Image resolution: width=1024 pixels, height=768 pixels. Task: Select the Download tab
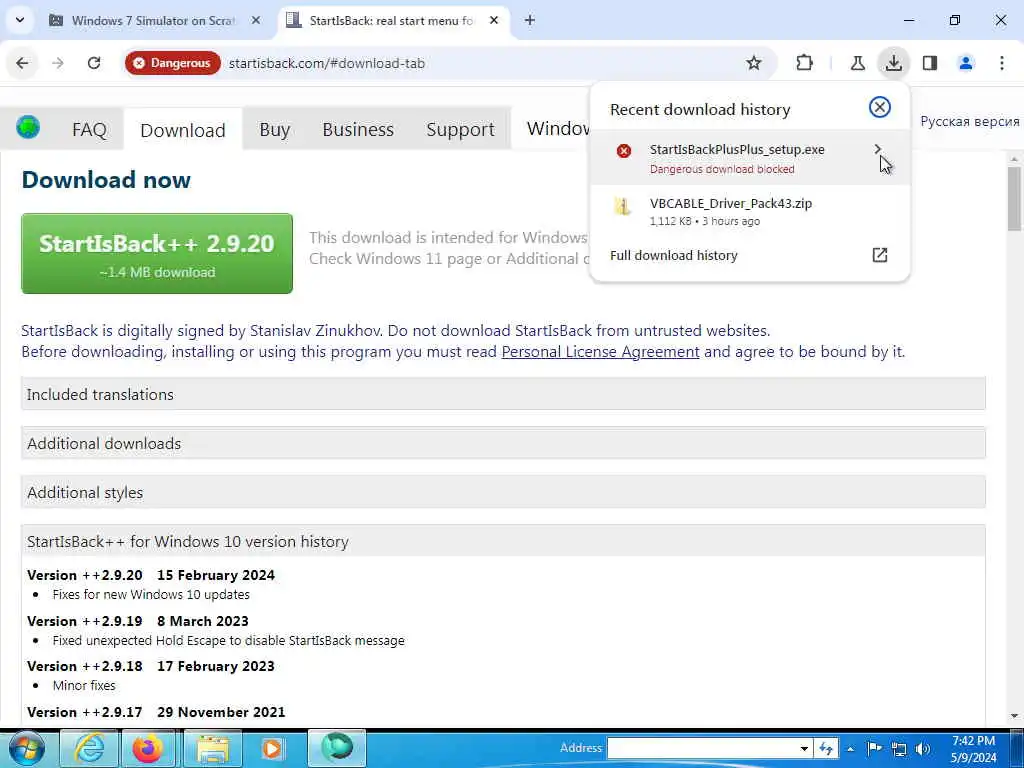[x=183, y=129]
